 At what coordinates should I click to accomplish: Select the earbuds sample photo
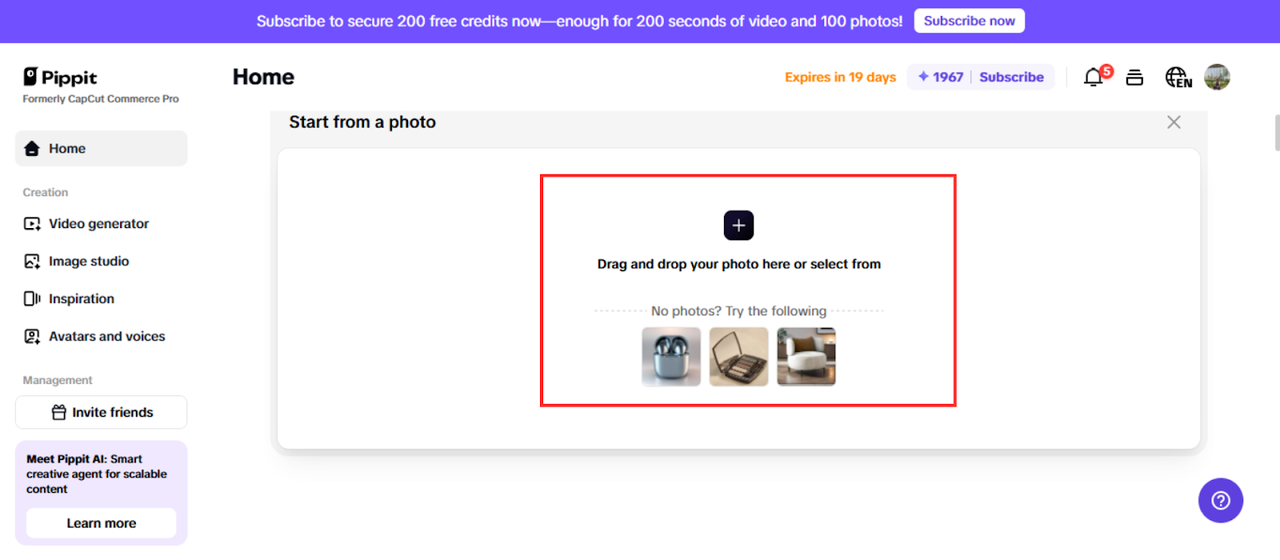[671, 357]
